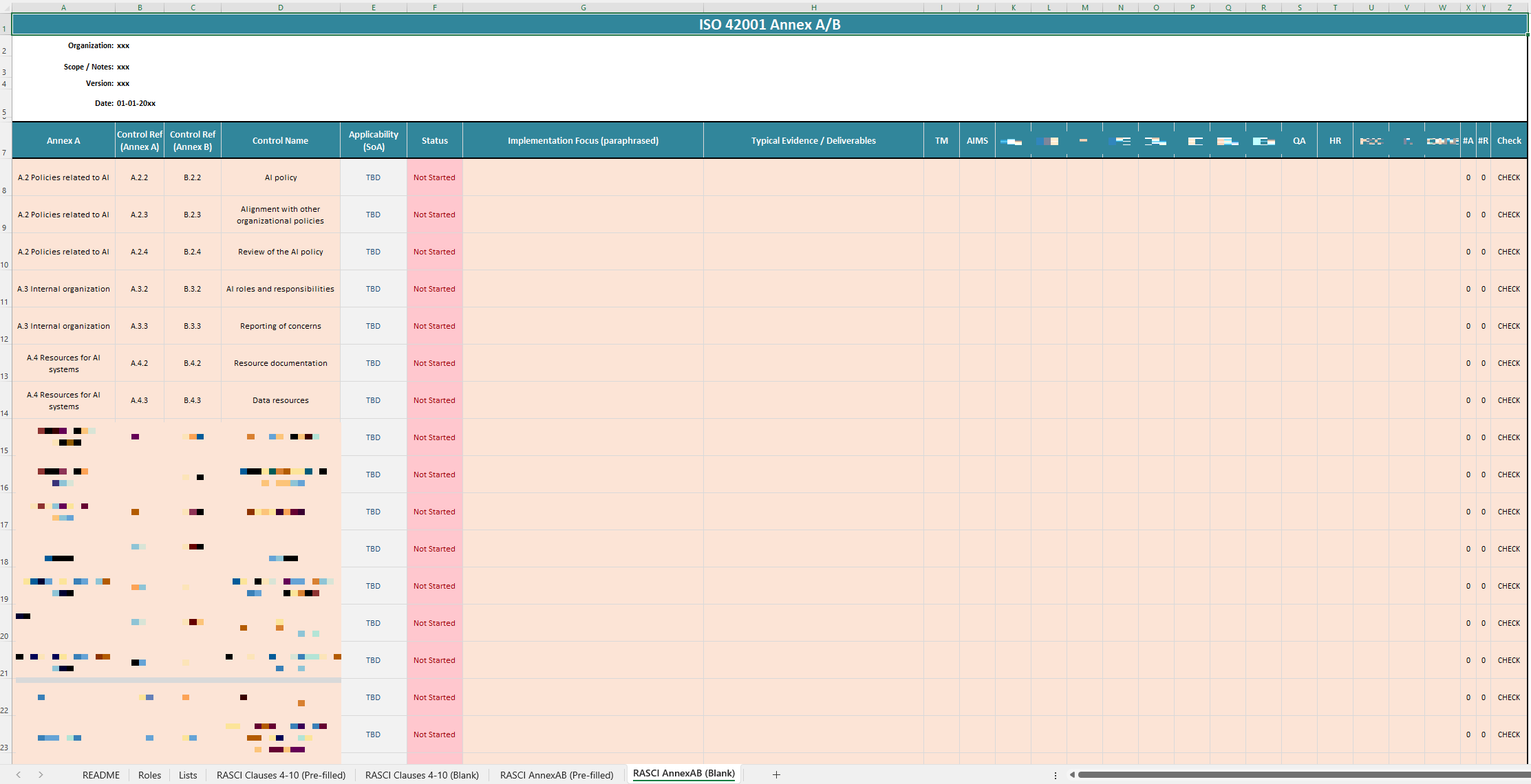Open Applicability TBD cell for AI policy
This screenshot has width=1531, height=784.
373,177
